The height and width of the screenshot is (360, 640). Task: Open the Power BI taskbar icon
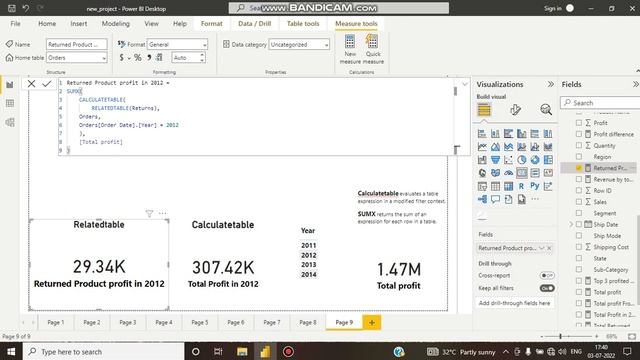[x=265, y=351]
